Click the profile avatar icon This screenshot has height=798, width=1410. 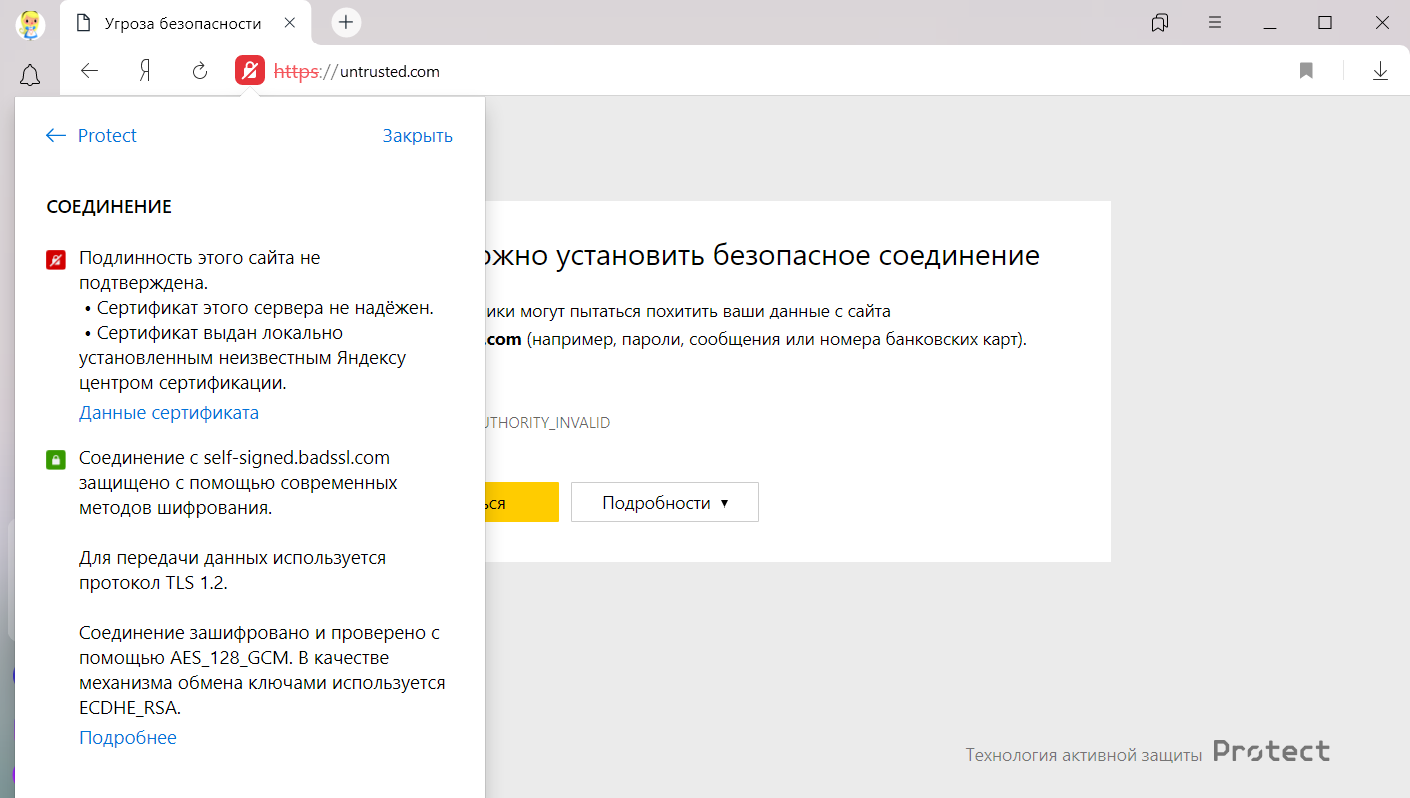(x=30, y=23)
